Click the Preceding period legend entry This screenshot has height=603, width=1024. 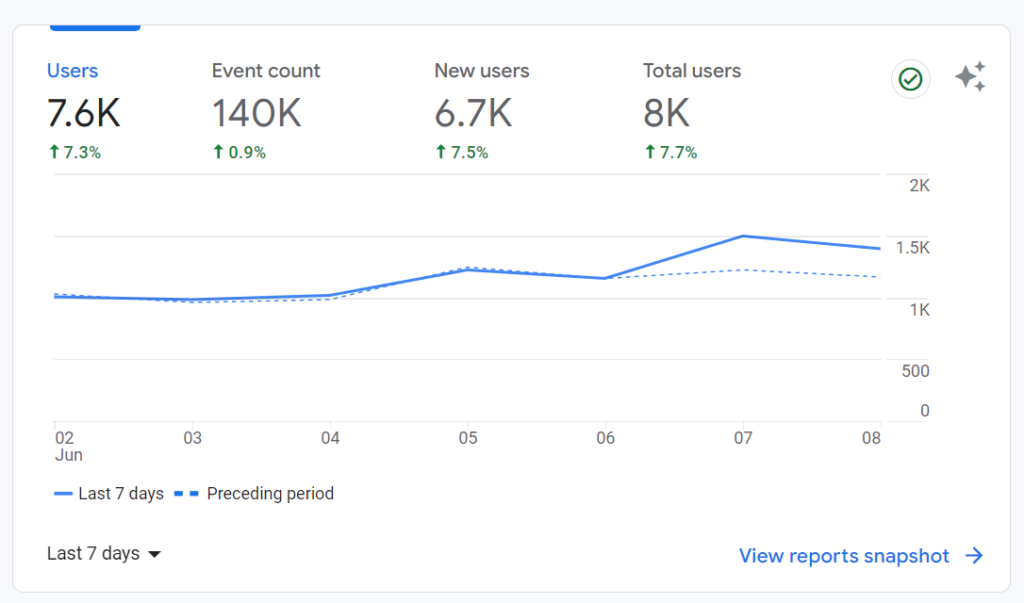pos(254,493)
